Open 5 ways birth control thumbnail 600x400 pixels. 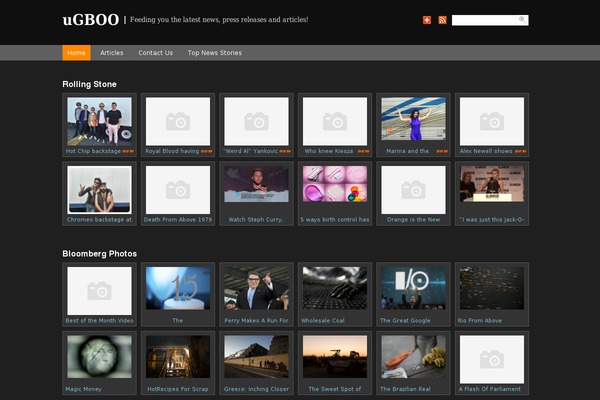(335, 184)
